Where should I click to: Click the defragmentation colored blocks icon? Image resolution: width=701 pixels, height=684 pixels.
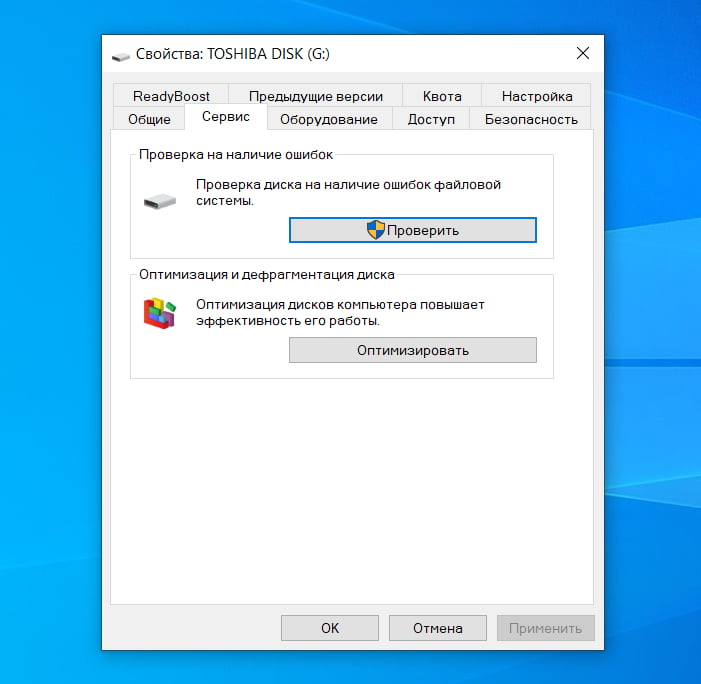click(160, 313)
